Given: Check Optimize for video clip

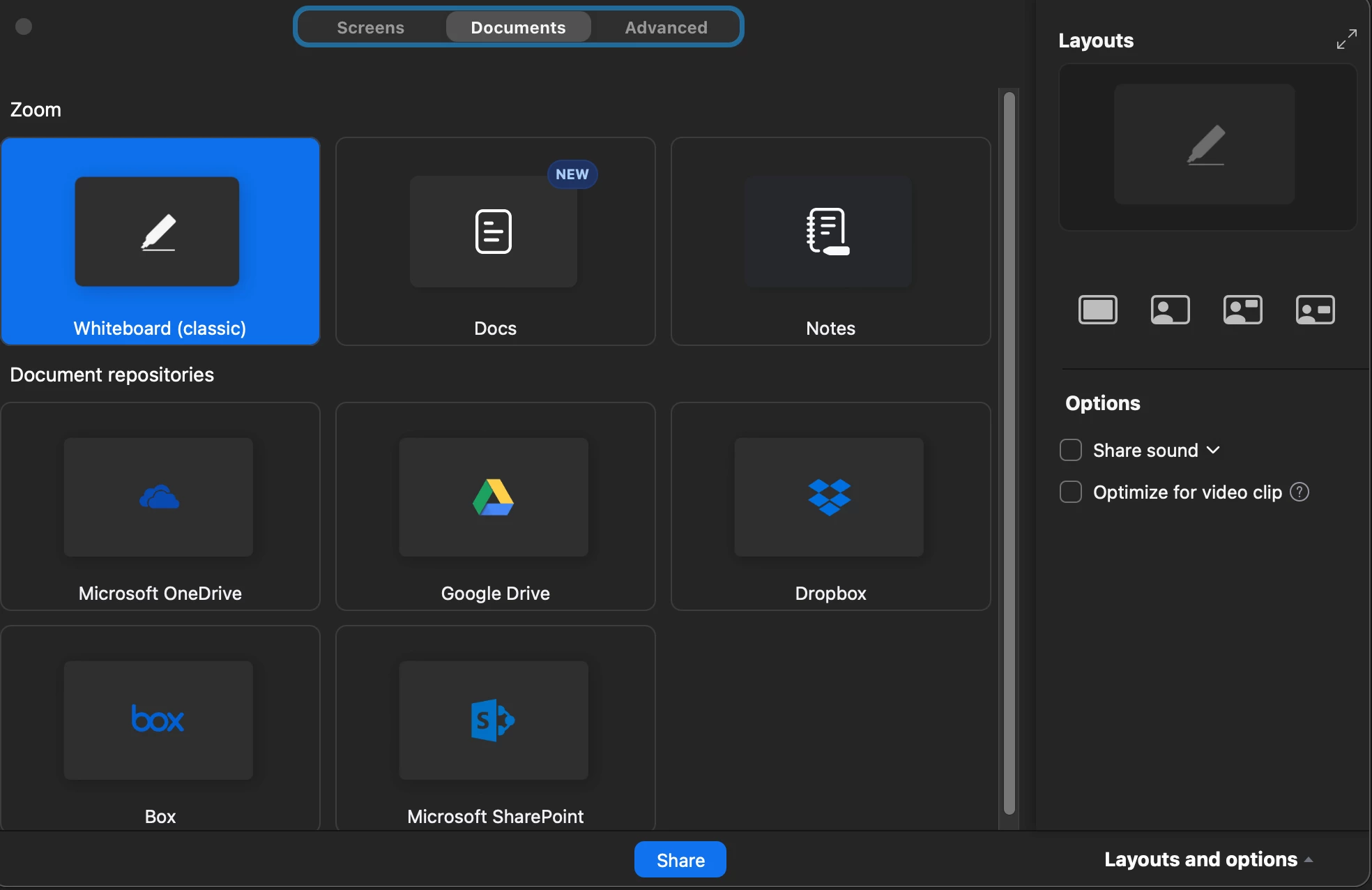Looking at the screenshot, I should point(1071,492).
